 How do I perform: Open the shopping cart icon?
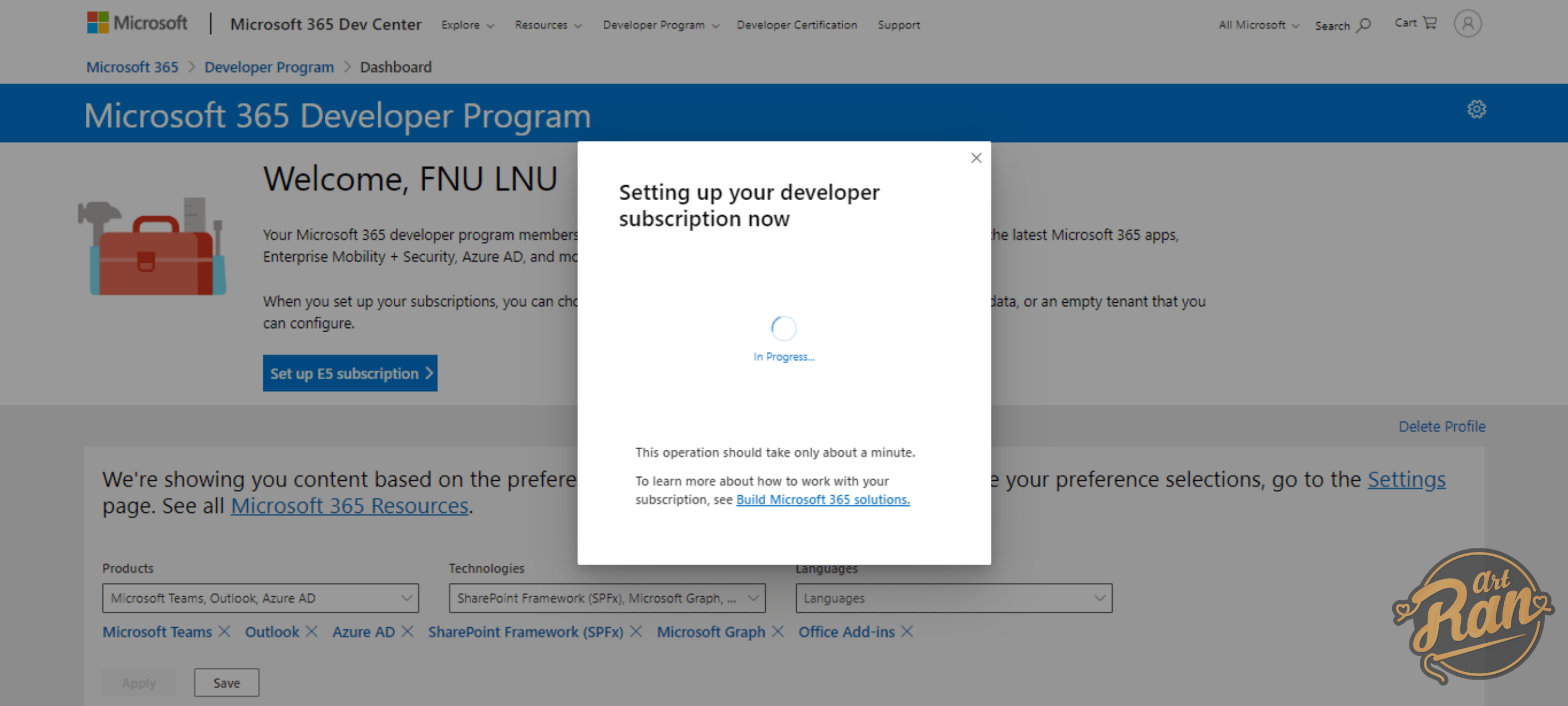(1430, 23)
